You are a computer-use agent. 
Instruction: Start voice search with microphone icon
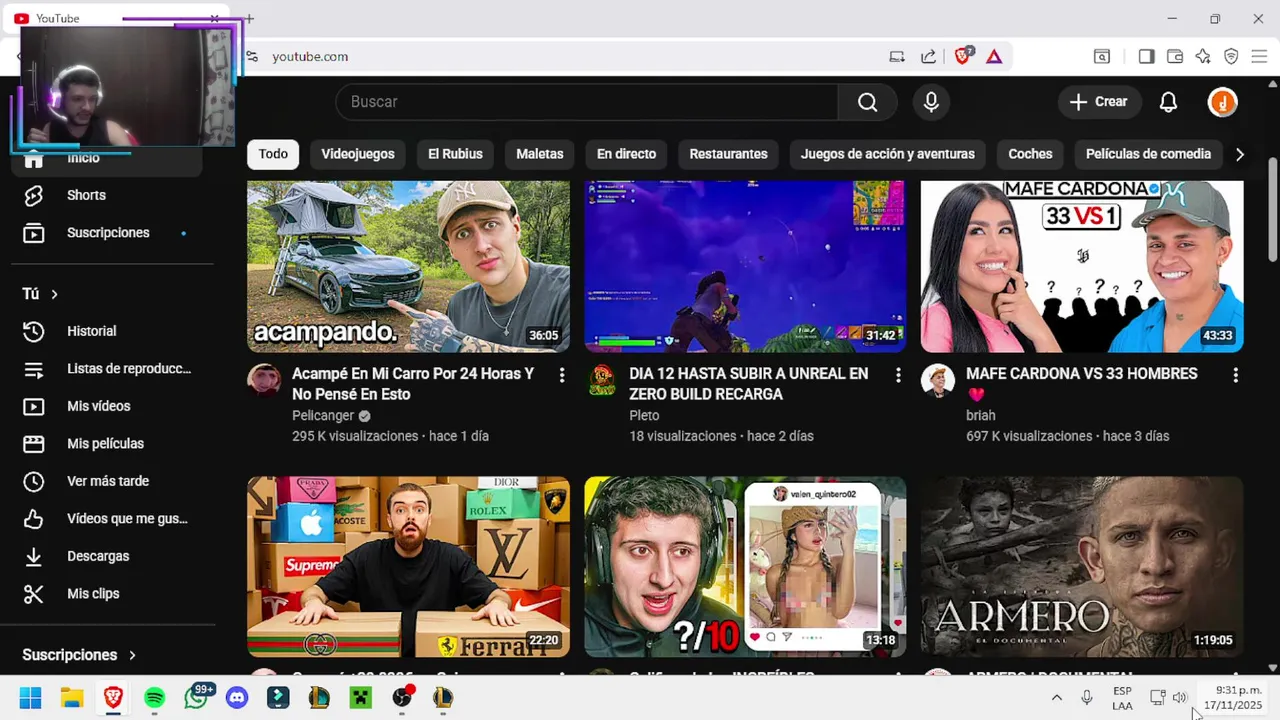tap(931, 102)
